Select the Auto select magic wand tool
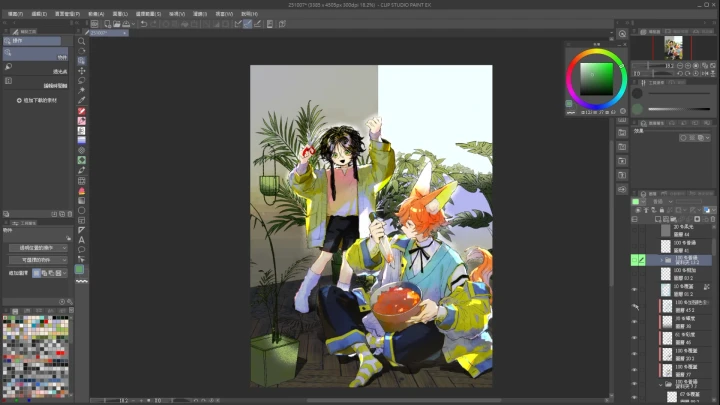Viewport: 720px width, 405px height. coord(81,91)
